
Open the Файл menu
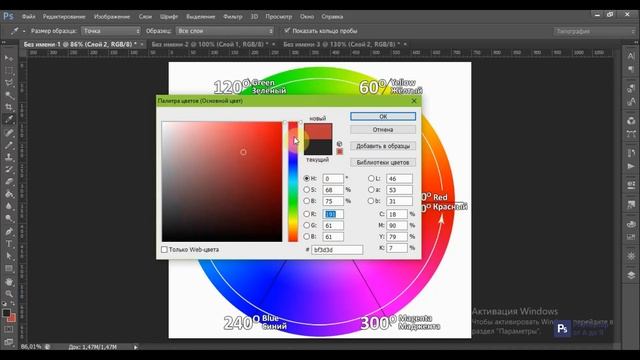(29, 17)
